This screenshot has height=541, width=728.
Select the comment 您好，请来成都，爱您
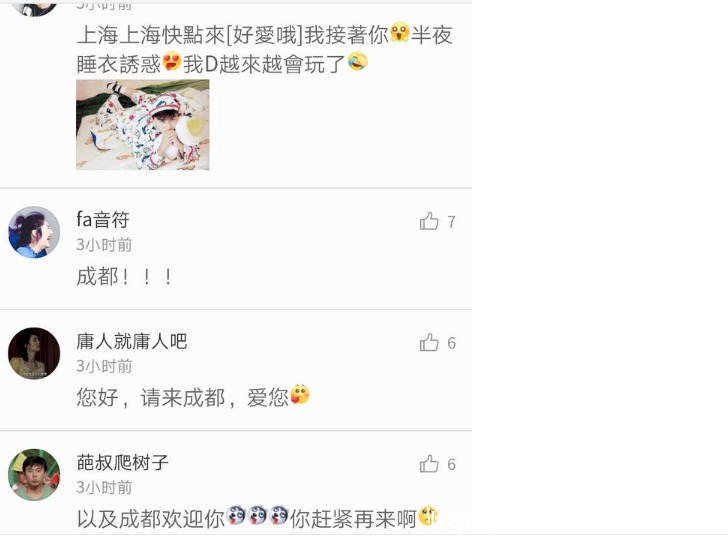click(x=193, y=397)
